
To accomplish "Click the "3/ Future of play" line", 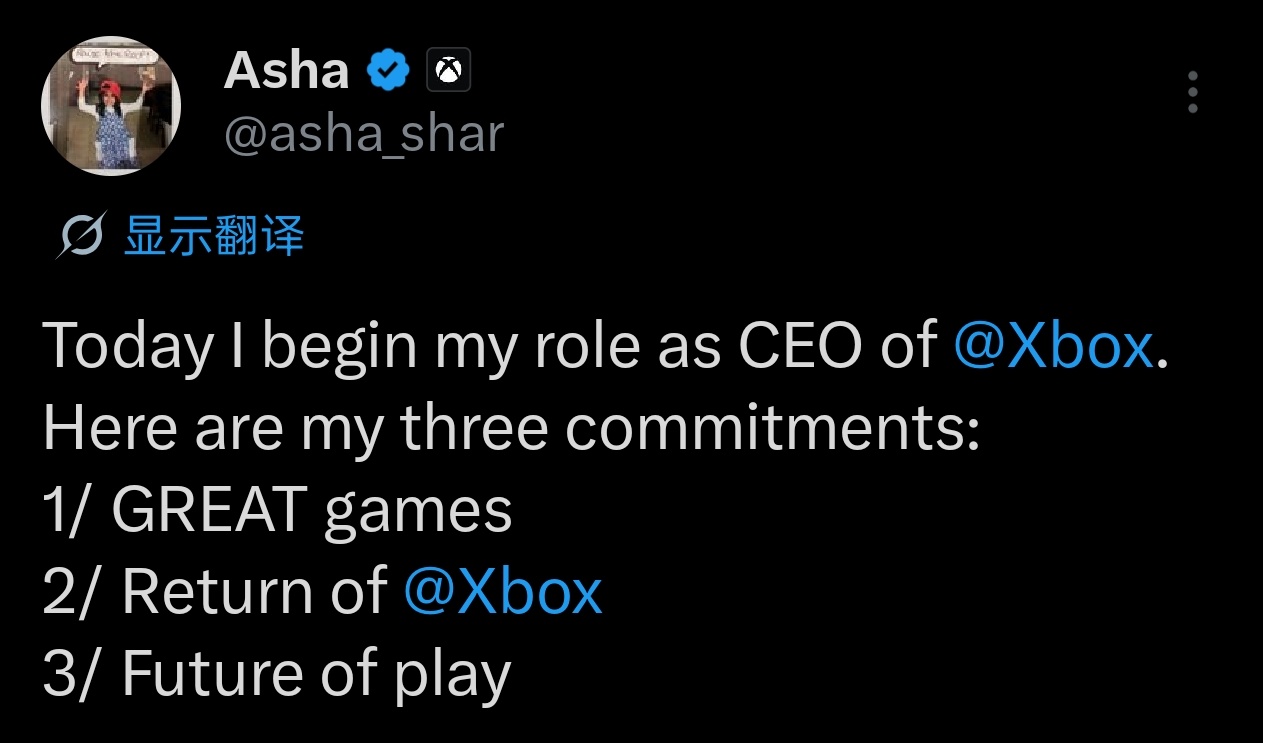I will pyautogui.click(x=277, y=673).
